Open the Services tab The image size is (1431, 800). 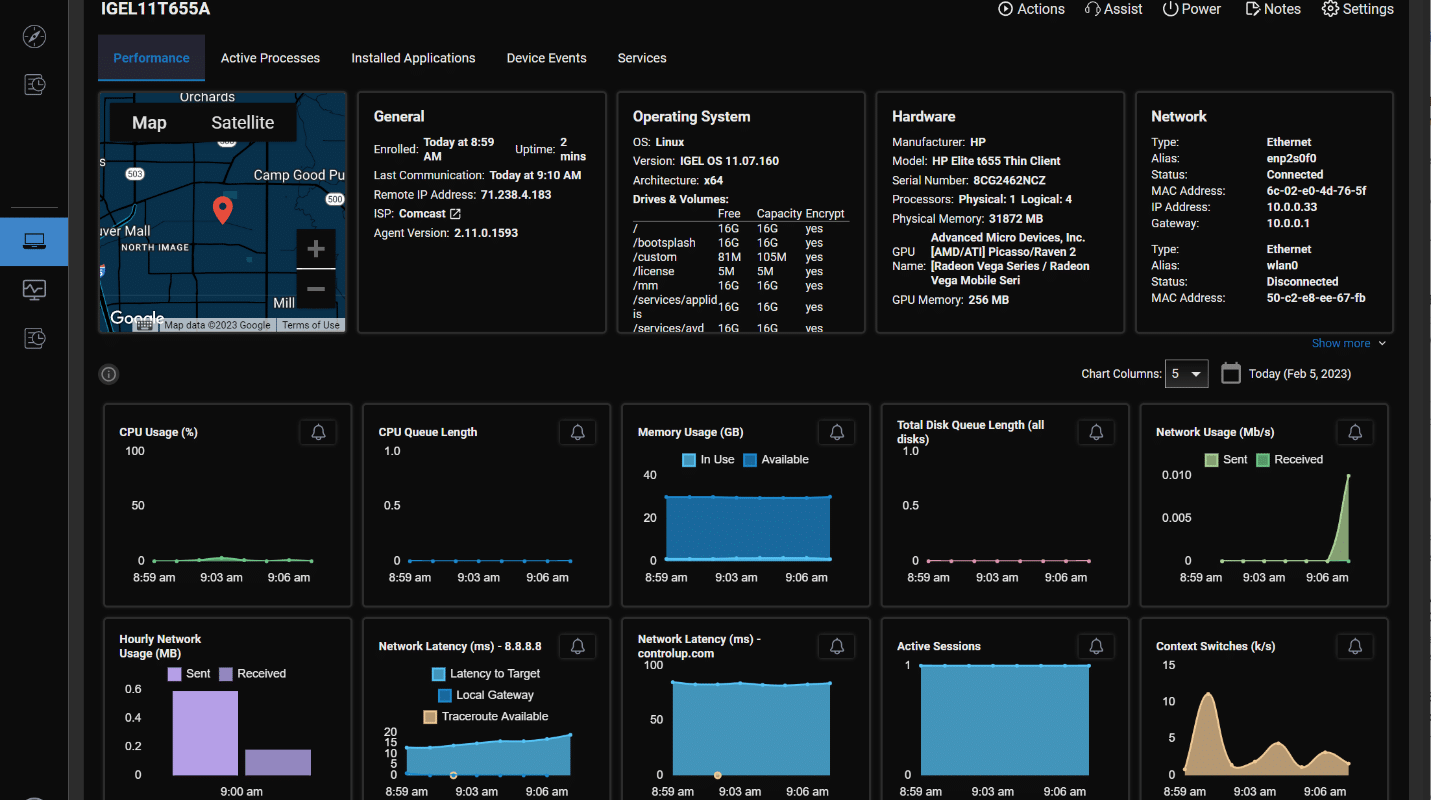tap(642, 58)
